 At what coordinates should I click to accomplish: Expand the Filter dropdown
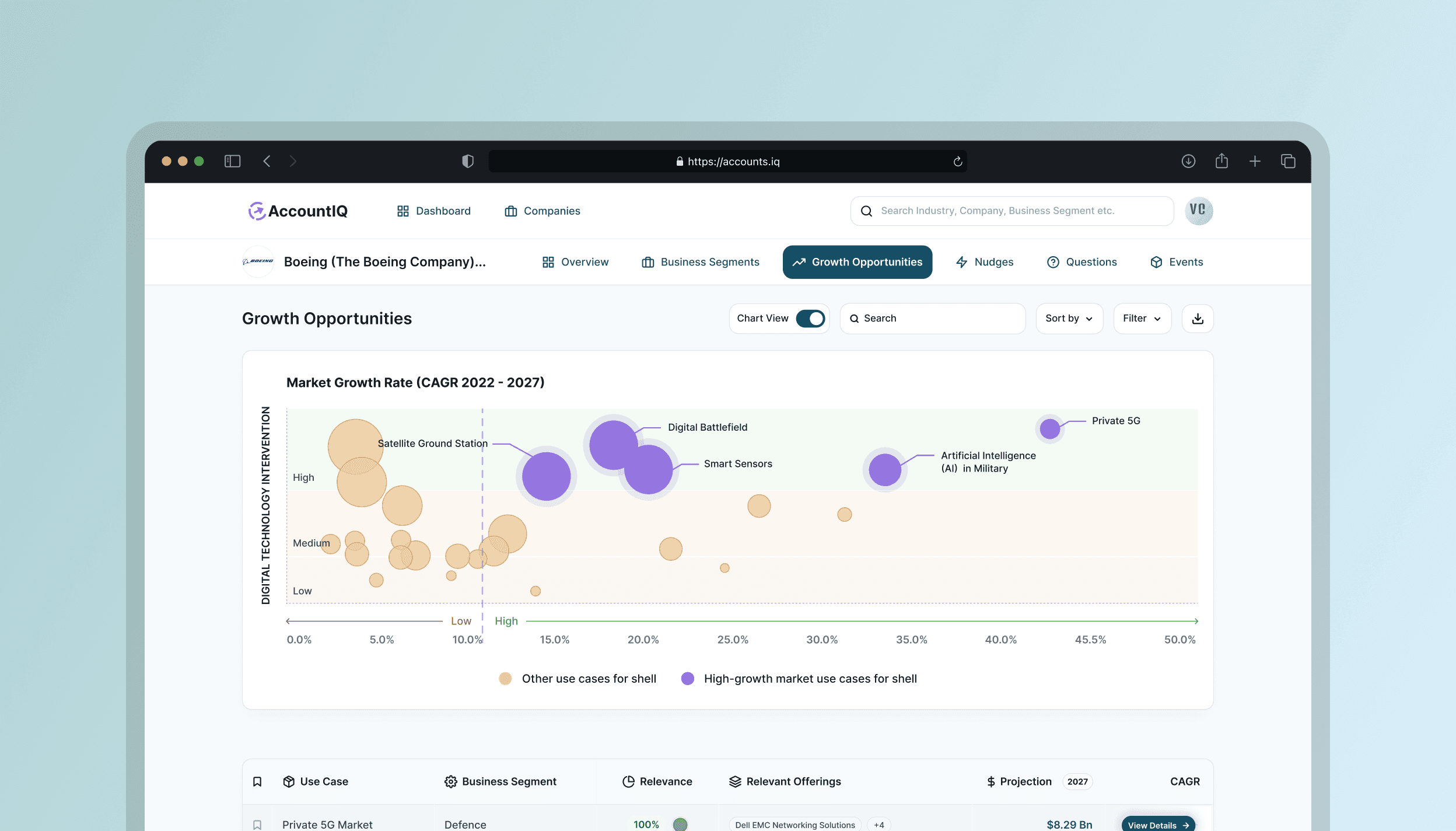coord(1142,319)
